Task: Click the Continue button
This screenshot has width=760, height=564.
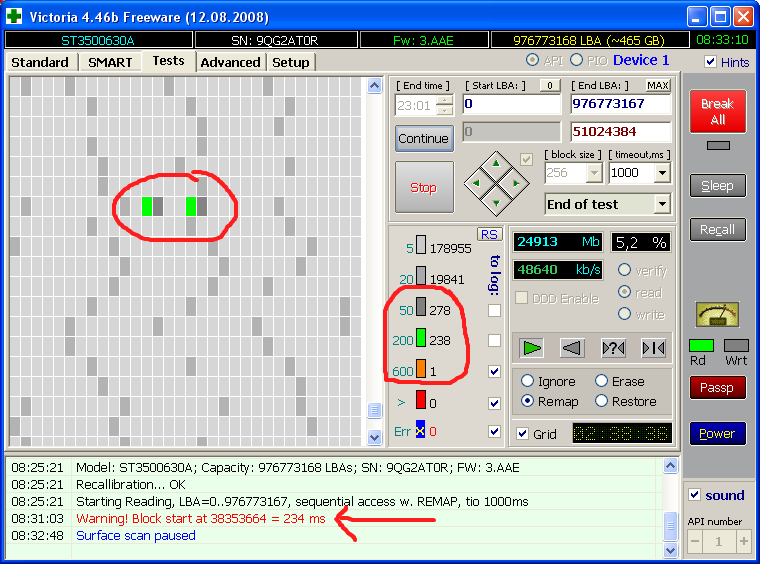Action: (424, 139)
